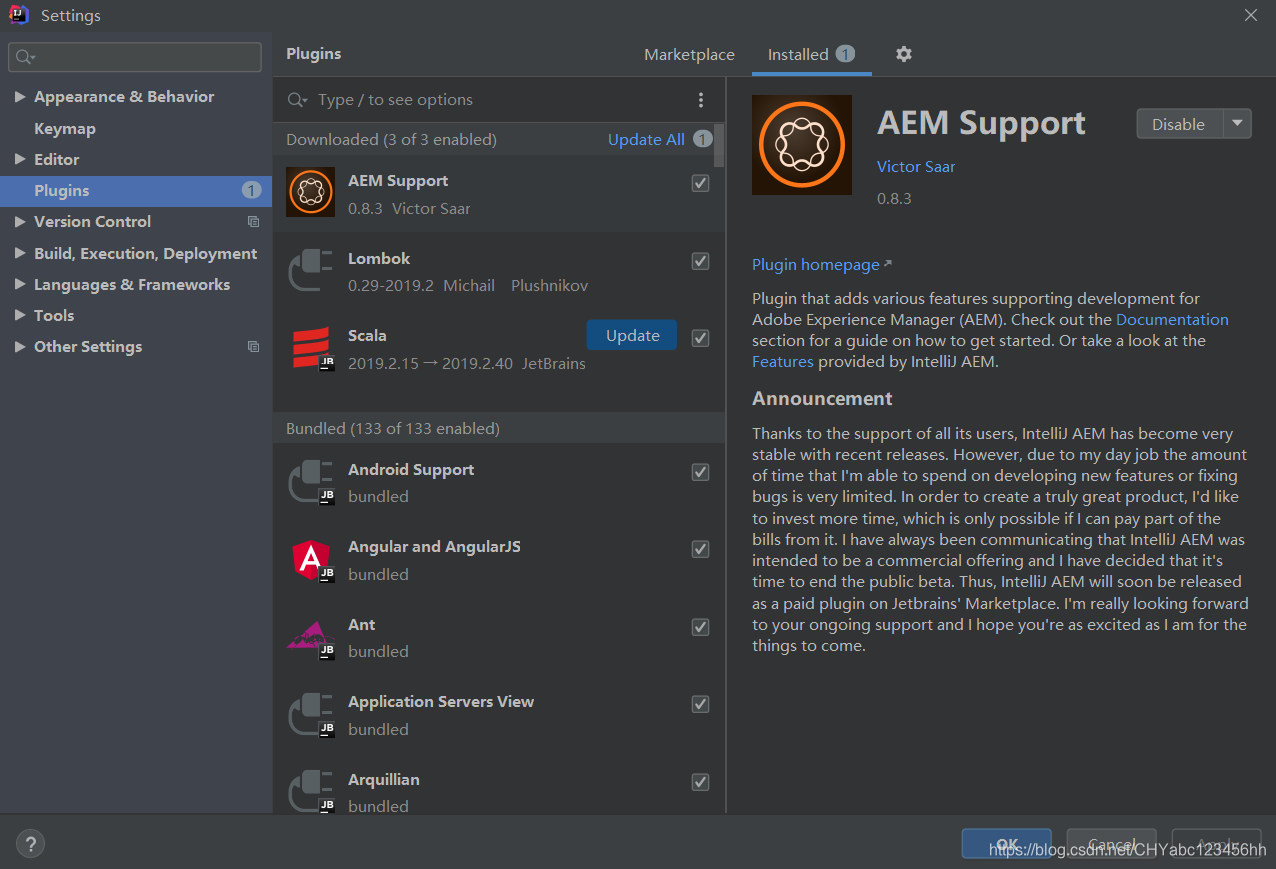Select the 'Application Servers View' plugin name
1276x869 pixels.
coord(441,702)
